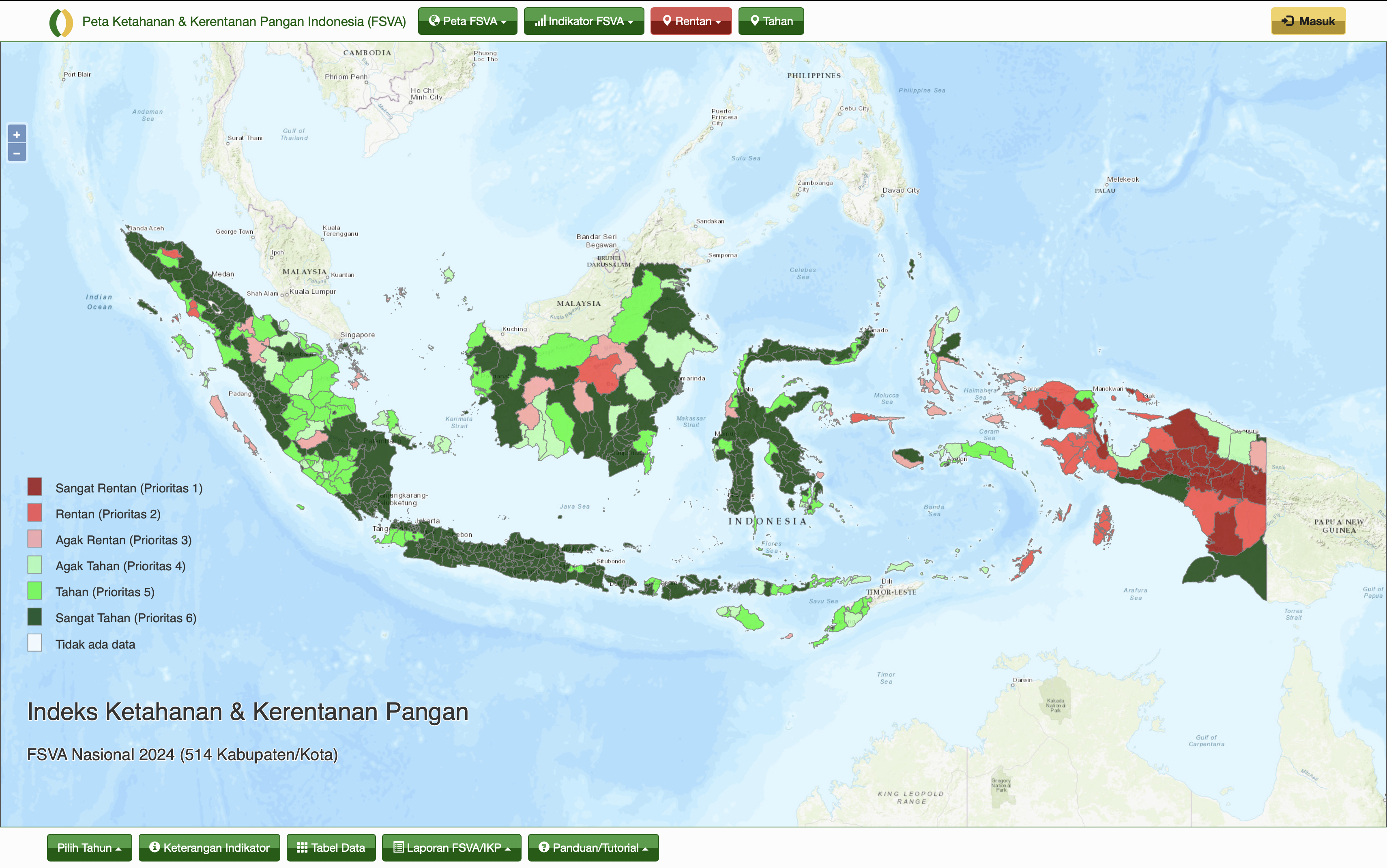Expand the Pilih Tahun year selector

[90, 848]
